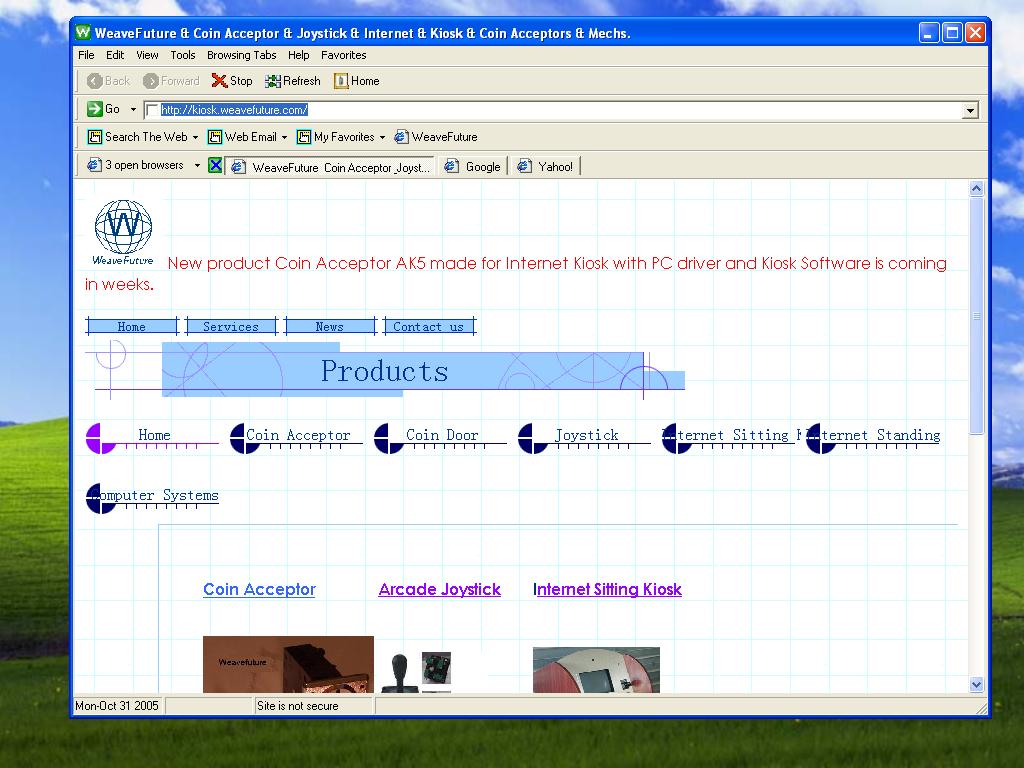Follow the Internet Sitting Kiosk heading link
This screenshot has height=768, width=1024.
coord(607,589)
